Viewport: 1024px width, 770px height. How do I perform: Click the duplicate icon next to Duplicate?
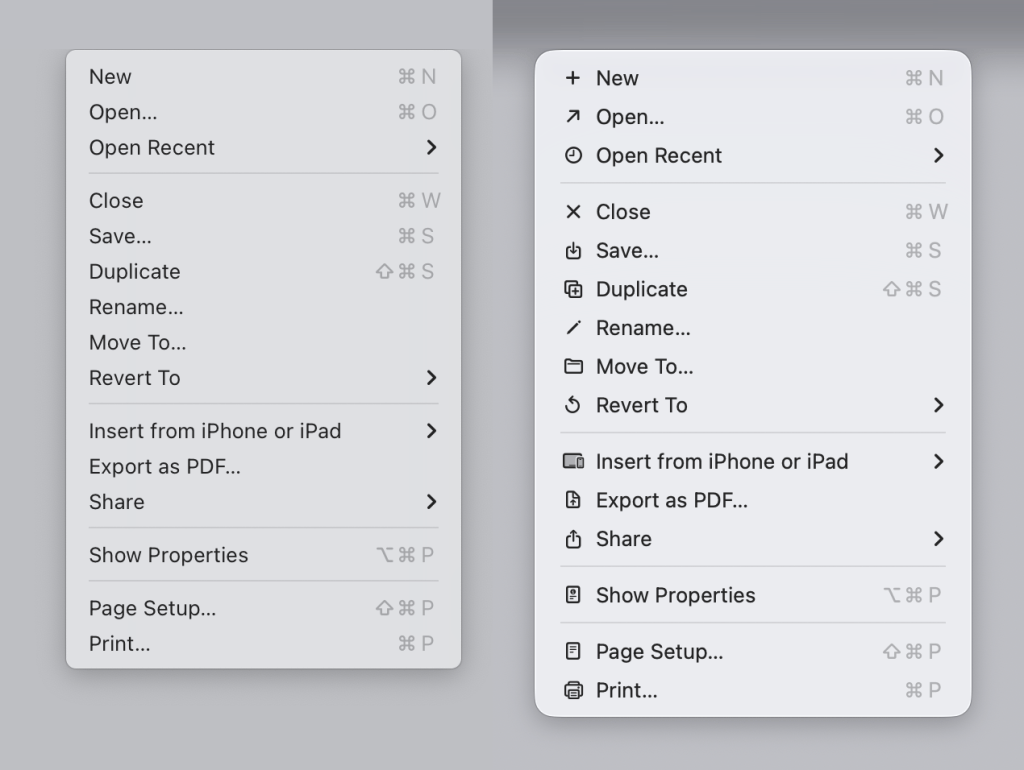[x=575, y=289]
